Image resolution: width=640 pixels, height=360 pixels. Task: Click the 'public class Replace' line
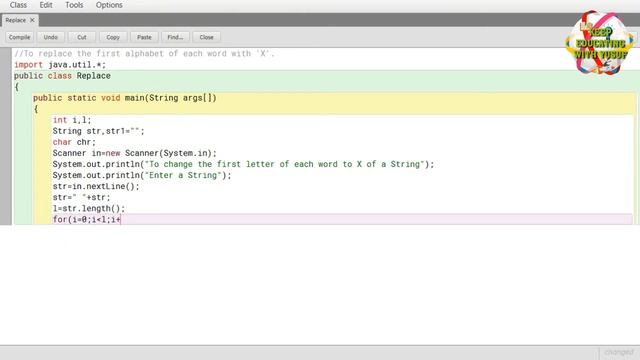point(62,76)
